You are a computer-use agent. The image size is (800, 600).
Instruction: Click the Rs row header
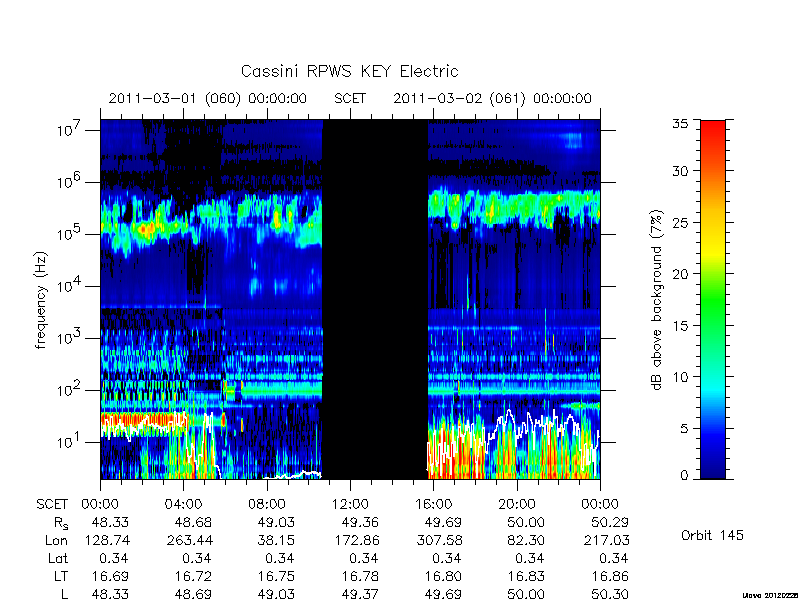tap(61, 523)
